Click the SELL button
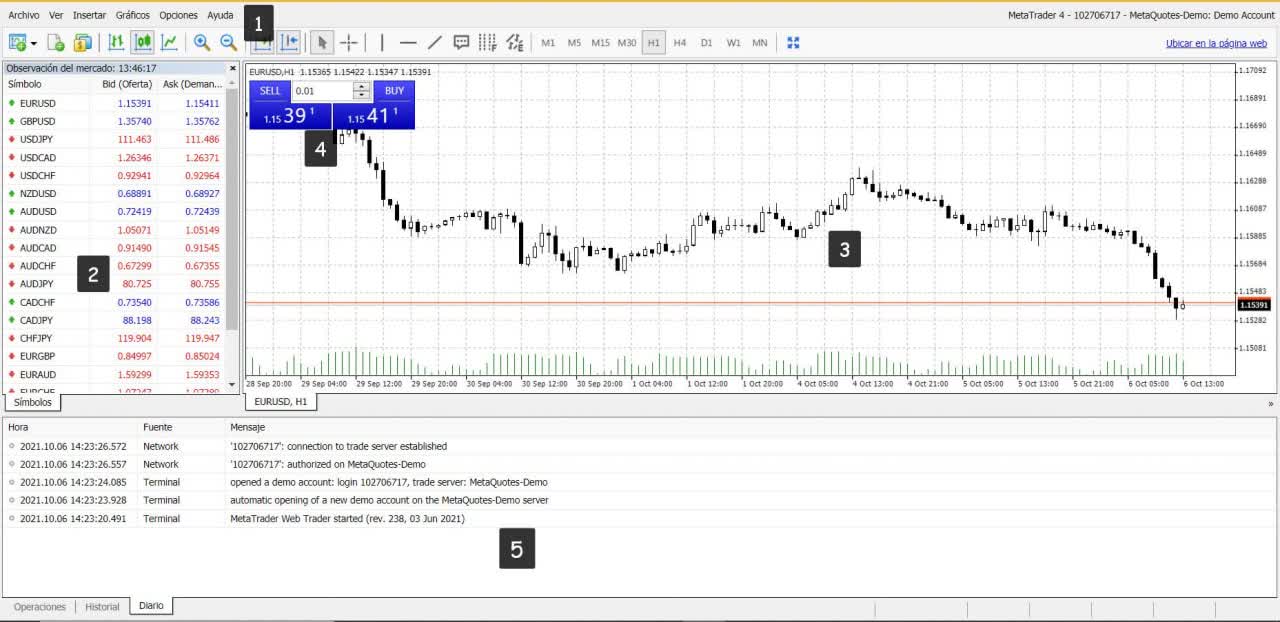Screen dimensions: 1280x622 click(x=270, y=90)
